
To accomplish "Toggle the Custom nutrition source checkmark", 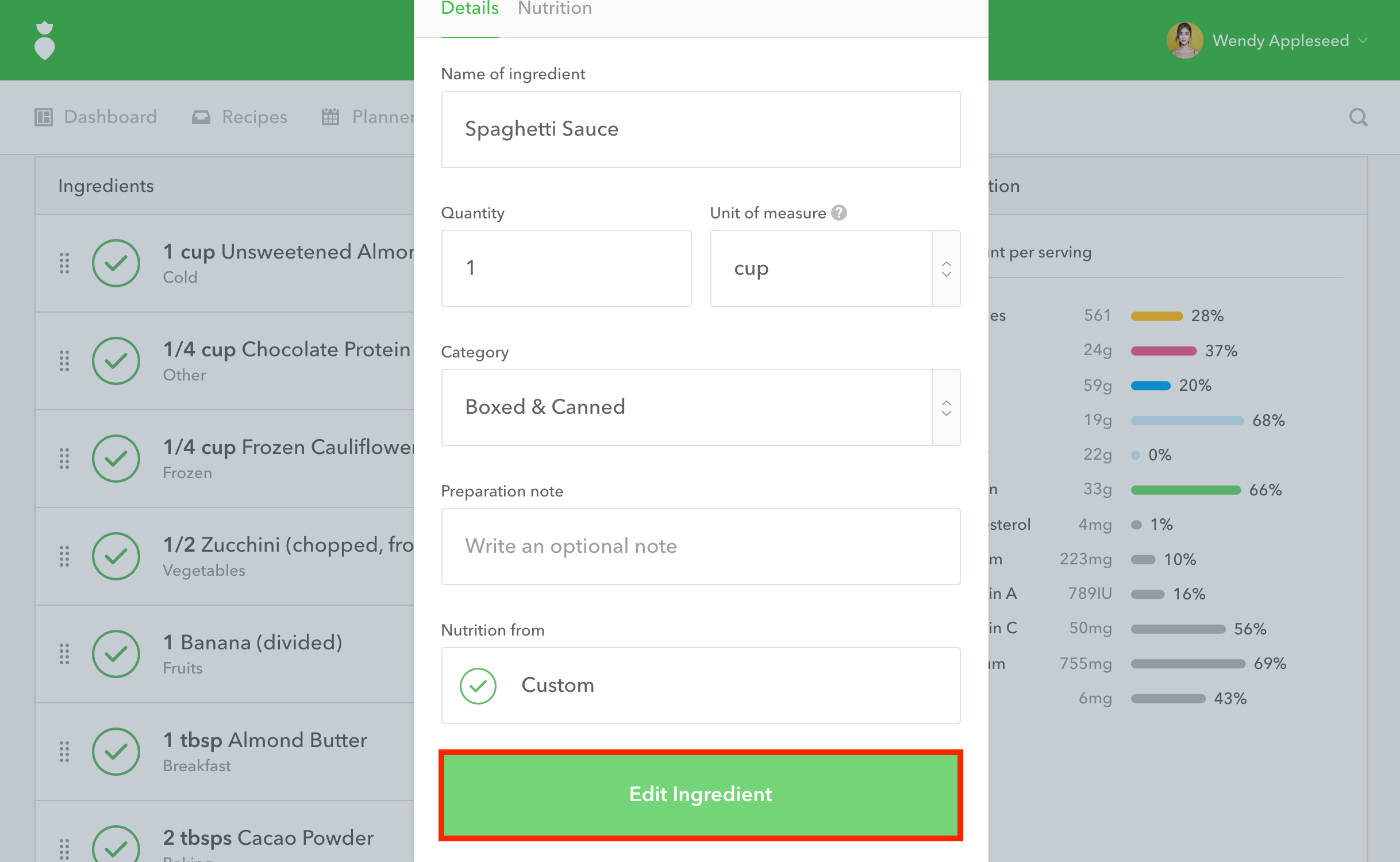I will coord(478,686).
